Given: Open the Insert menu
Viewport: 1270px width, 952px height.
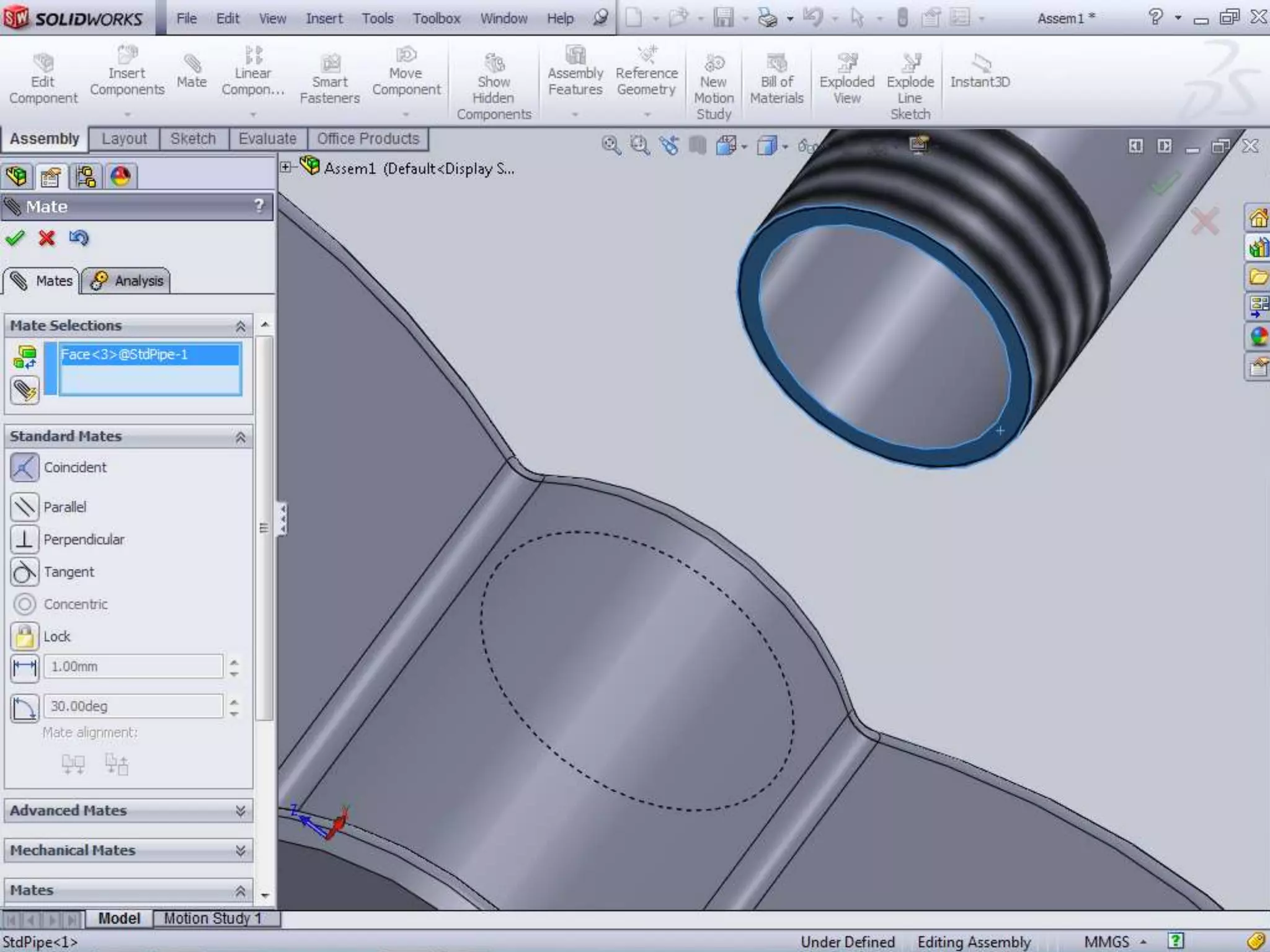Looking at the screenshot, I should click(x=324, y=19).
